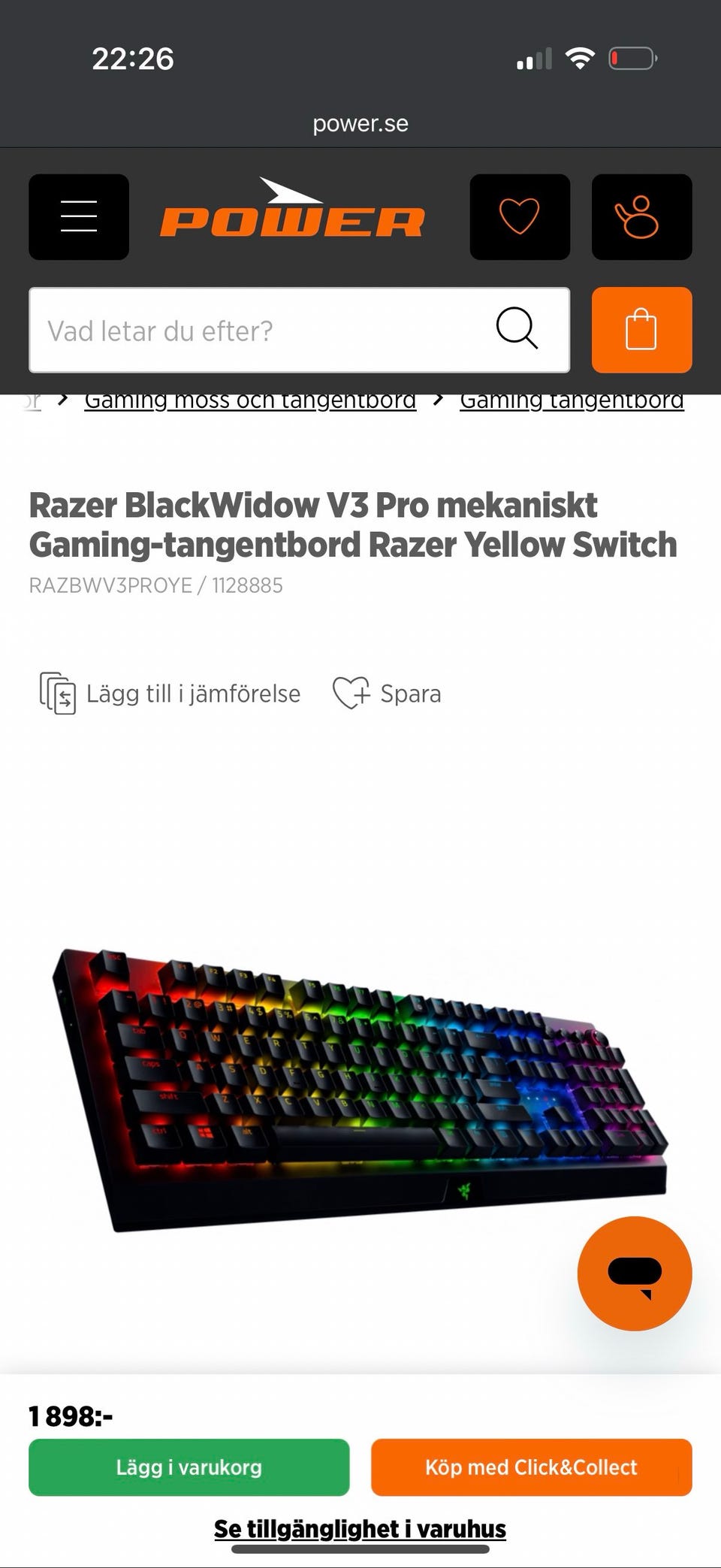Click Köp med Click&Collect button
The image size is (721, 1568).
(531, 1467)
